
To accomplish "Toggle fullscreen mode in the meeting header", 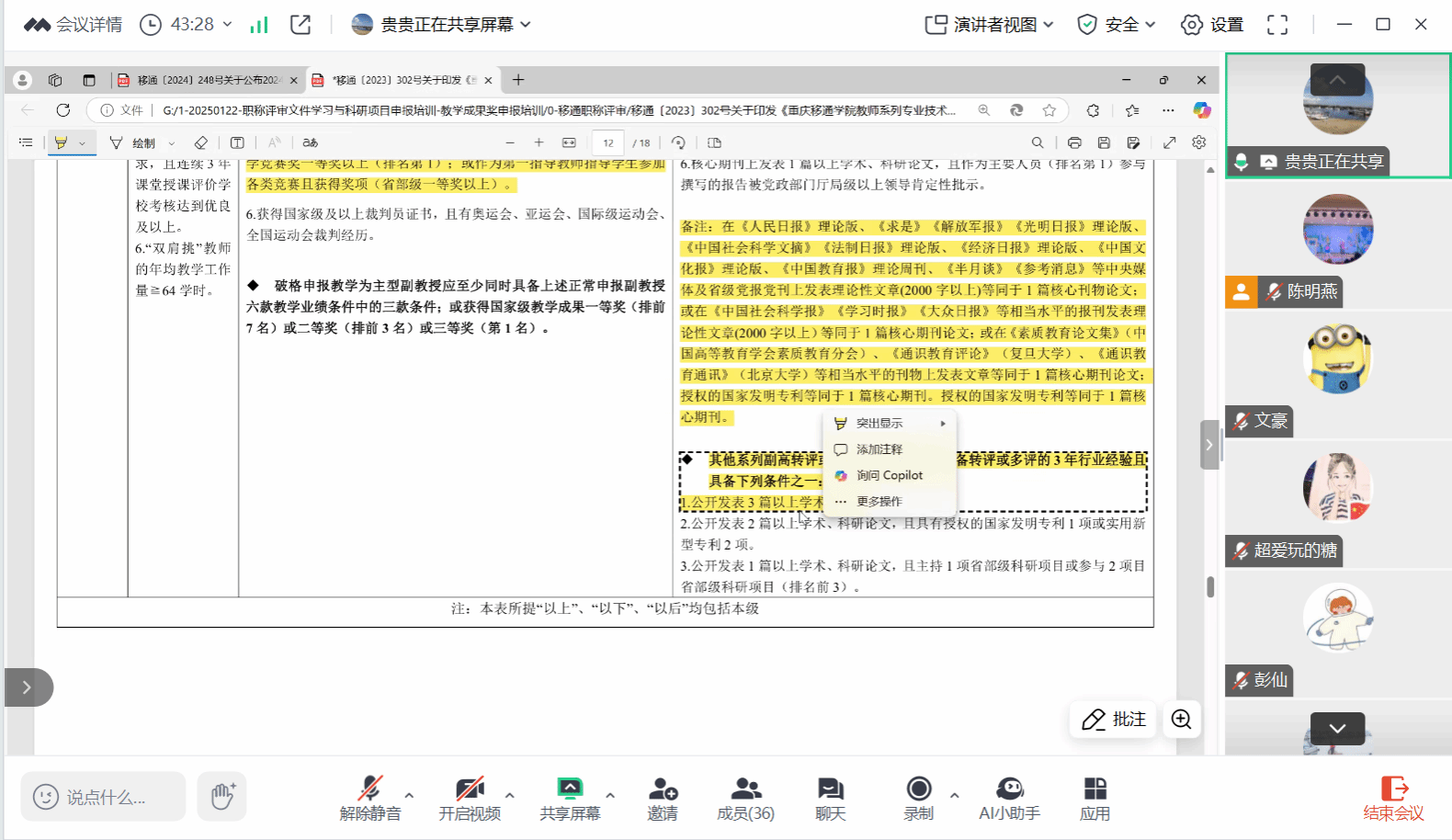I will pos(1277,25).
